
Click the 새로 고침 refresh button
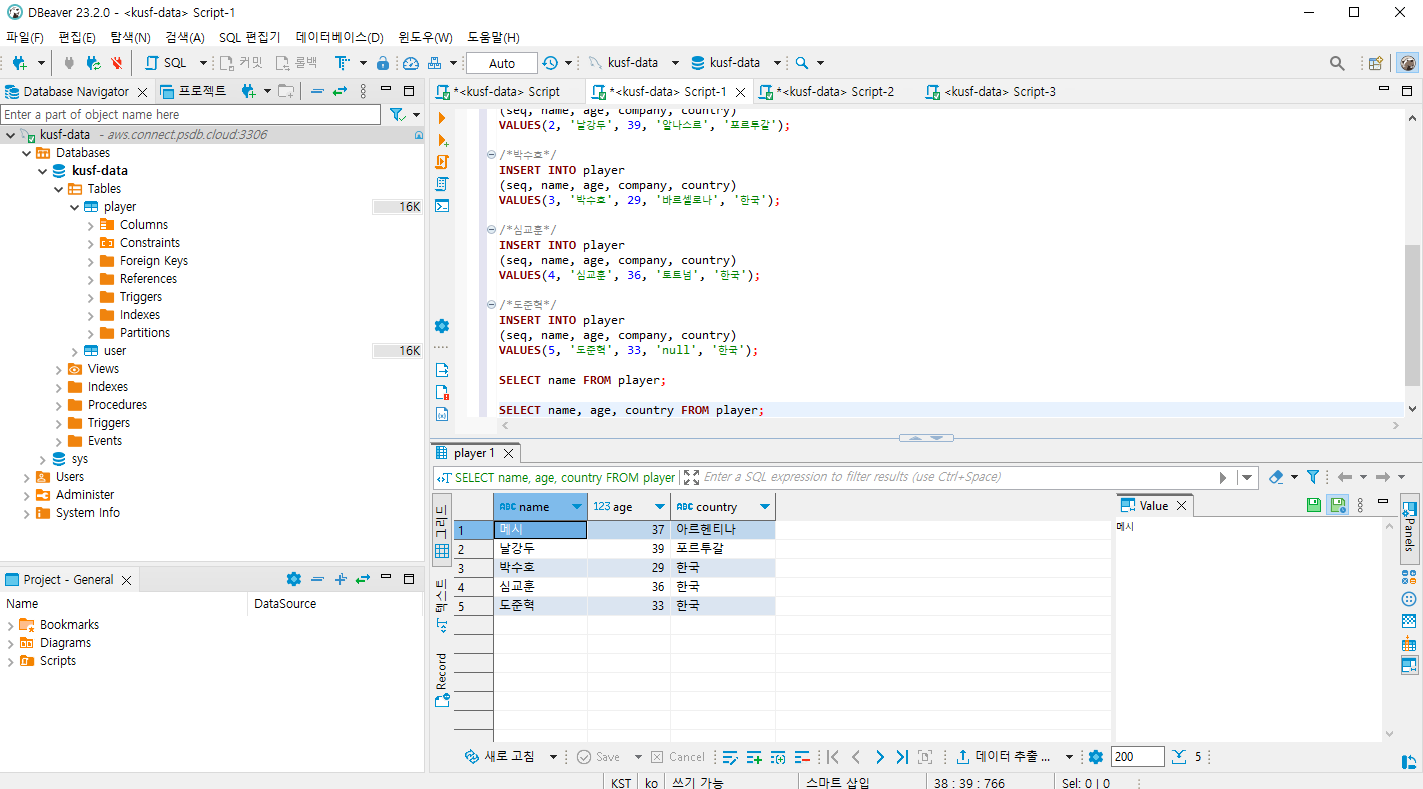click(x=508, y=757)
